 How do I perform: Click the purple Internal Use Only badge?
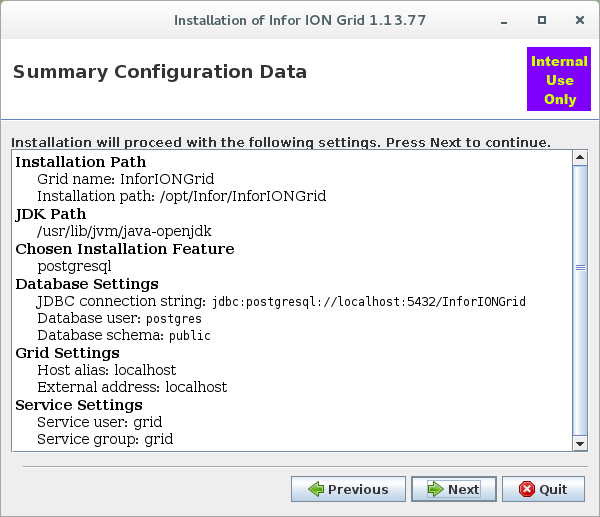[x=559, y=80]
